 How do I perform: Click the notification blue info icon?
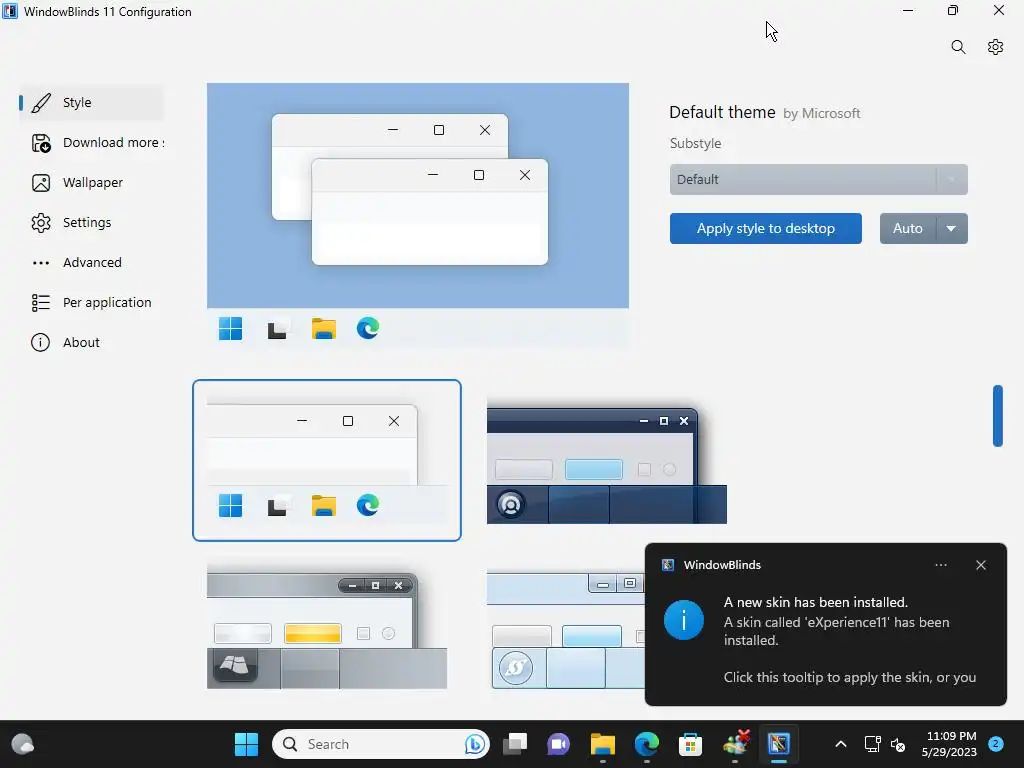click(x=684, y=620)
